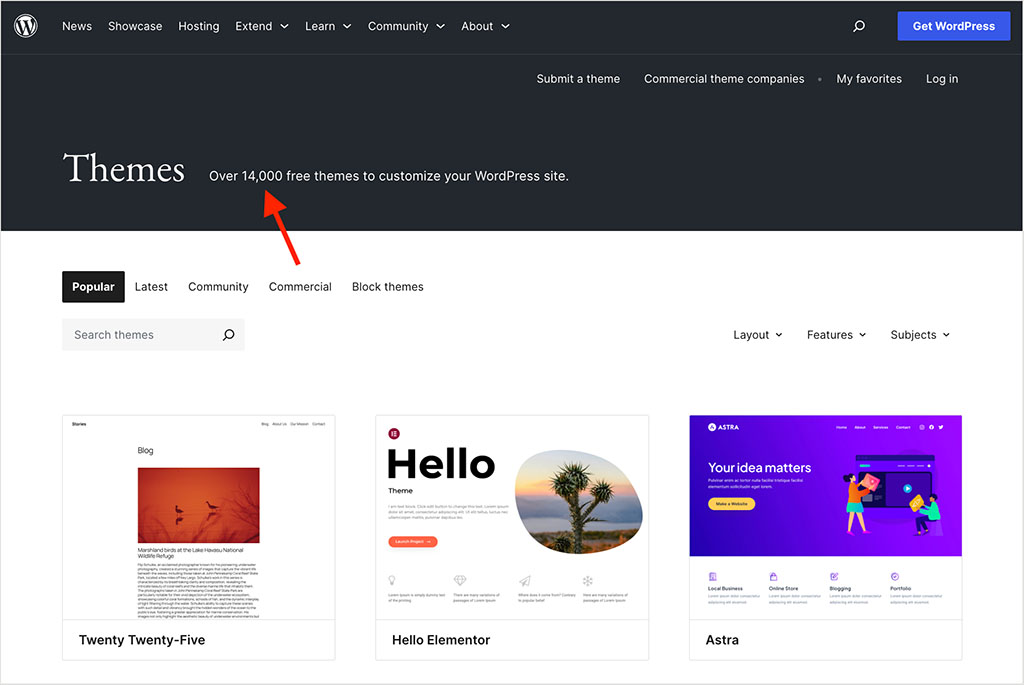Open the Subjects filter dropdown

[x=919, y=334]
